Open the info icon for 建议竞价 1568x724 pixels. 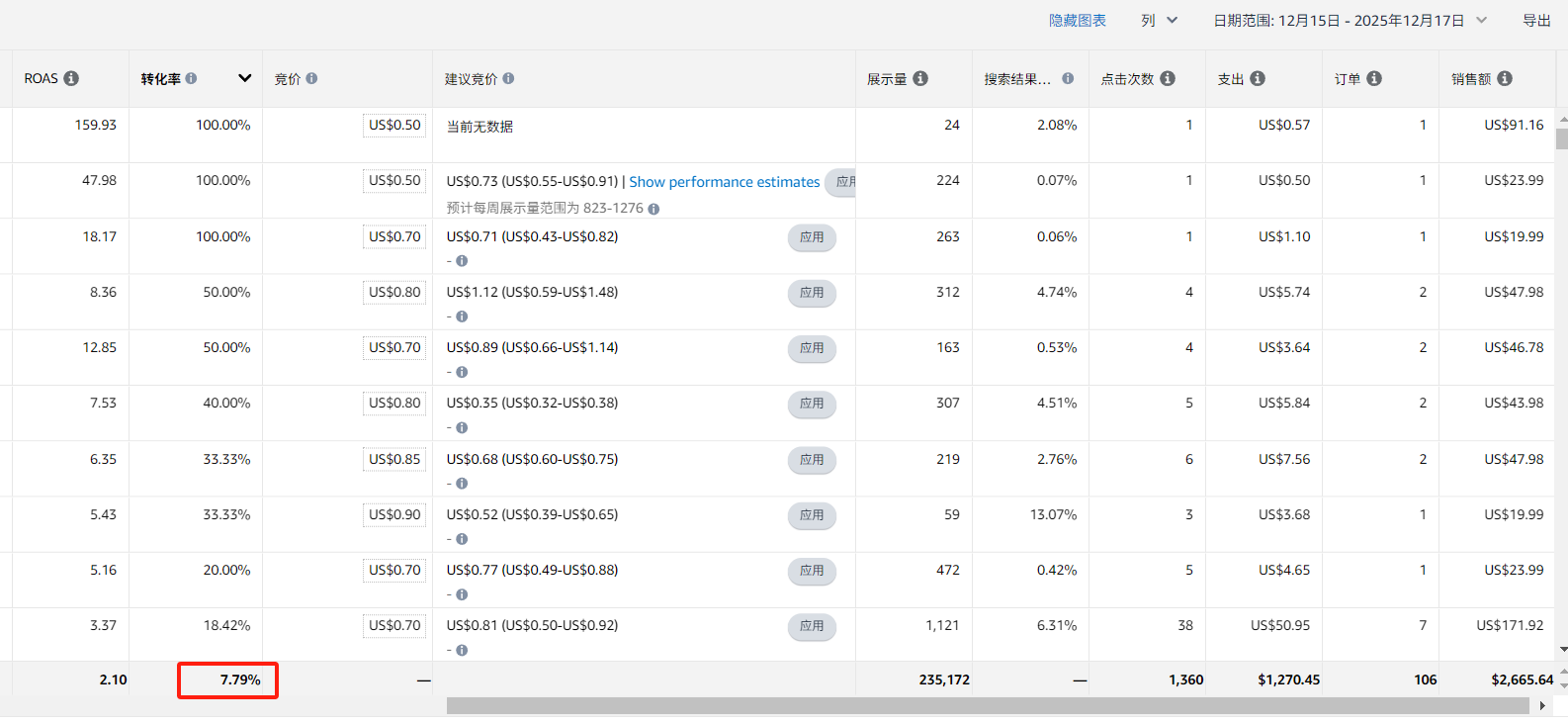(508, 79)
